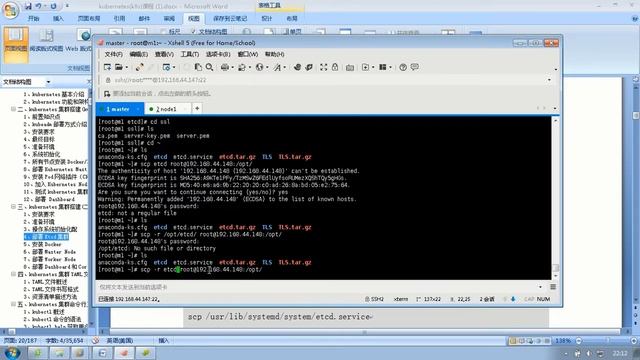Click the spell-check icon in Word status bar
The width and height of the screenshot is (640, 360).
pyautogui.click(x=96, y=340)
